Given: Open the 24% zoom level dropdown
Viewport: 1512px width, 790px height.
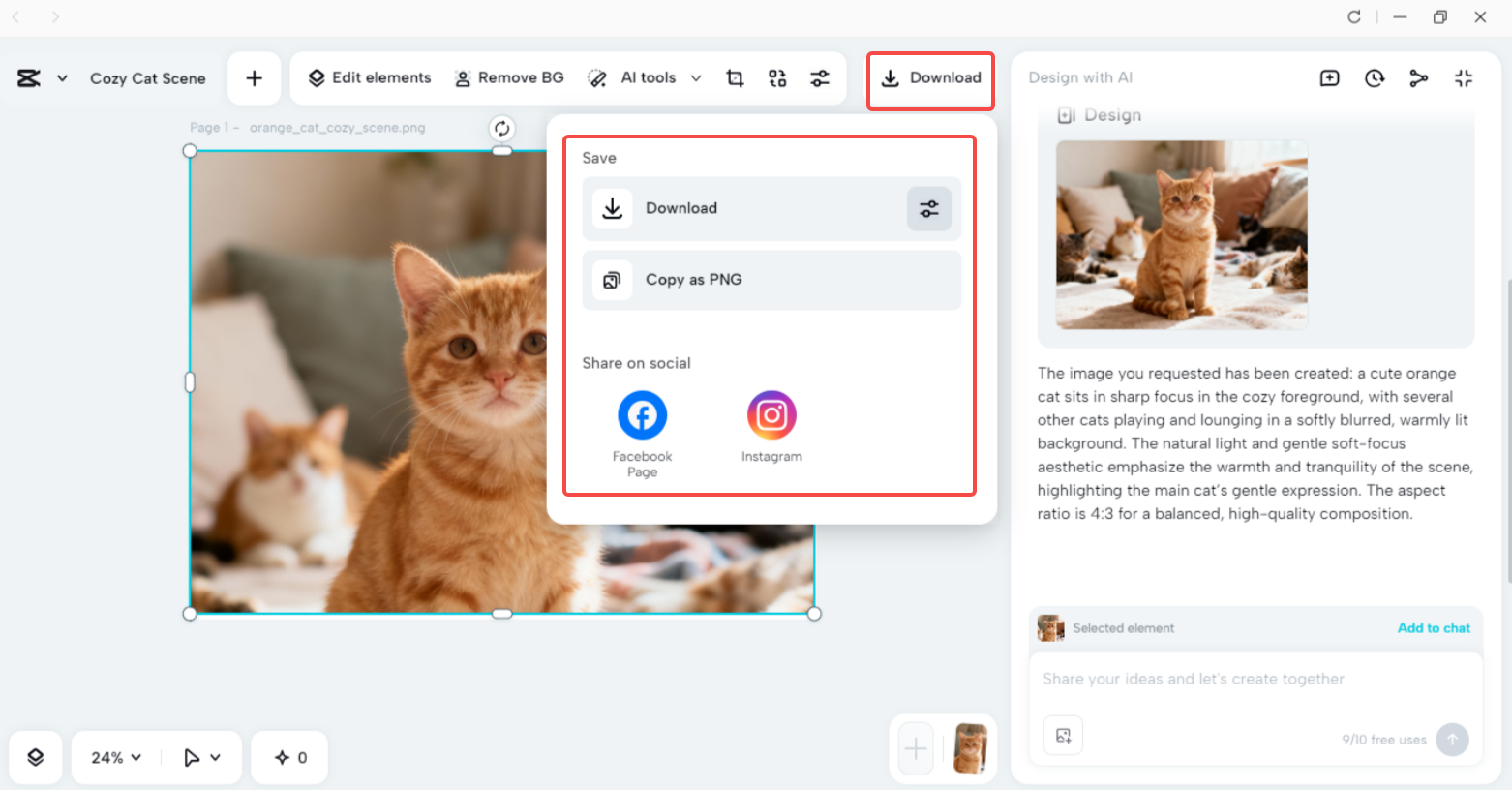Looking at the screenshot, I should [x=116, y=757].
